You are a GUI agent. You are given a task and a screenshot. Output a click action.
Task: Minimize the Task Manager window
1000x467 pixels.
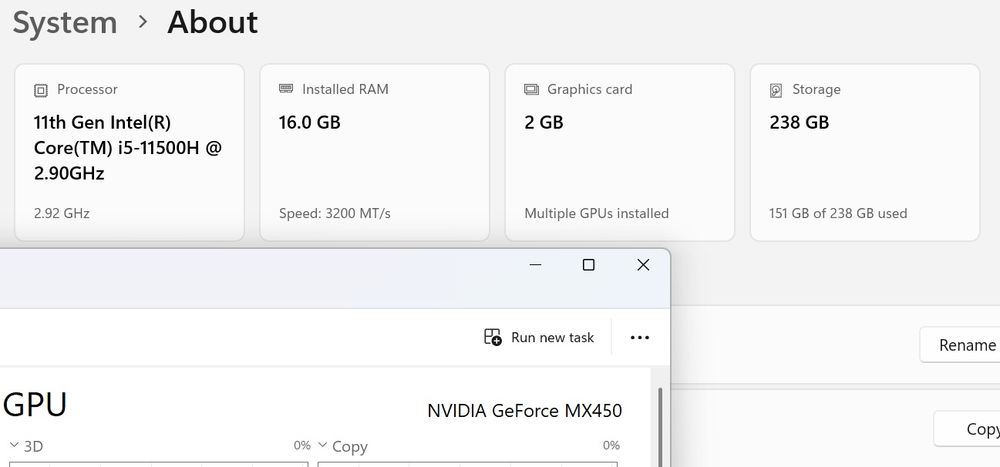pos(535,265)
